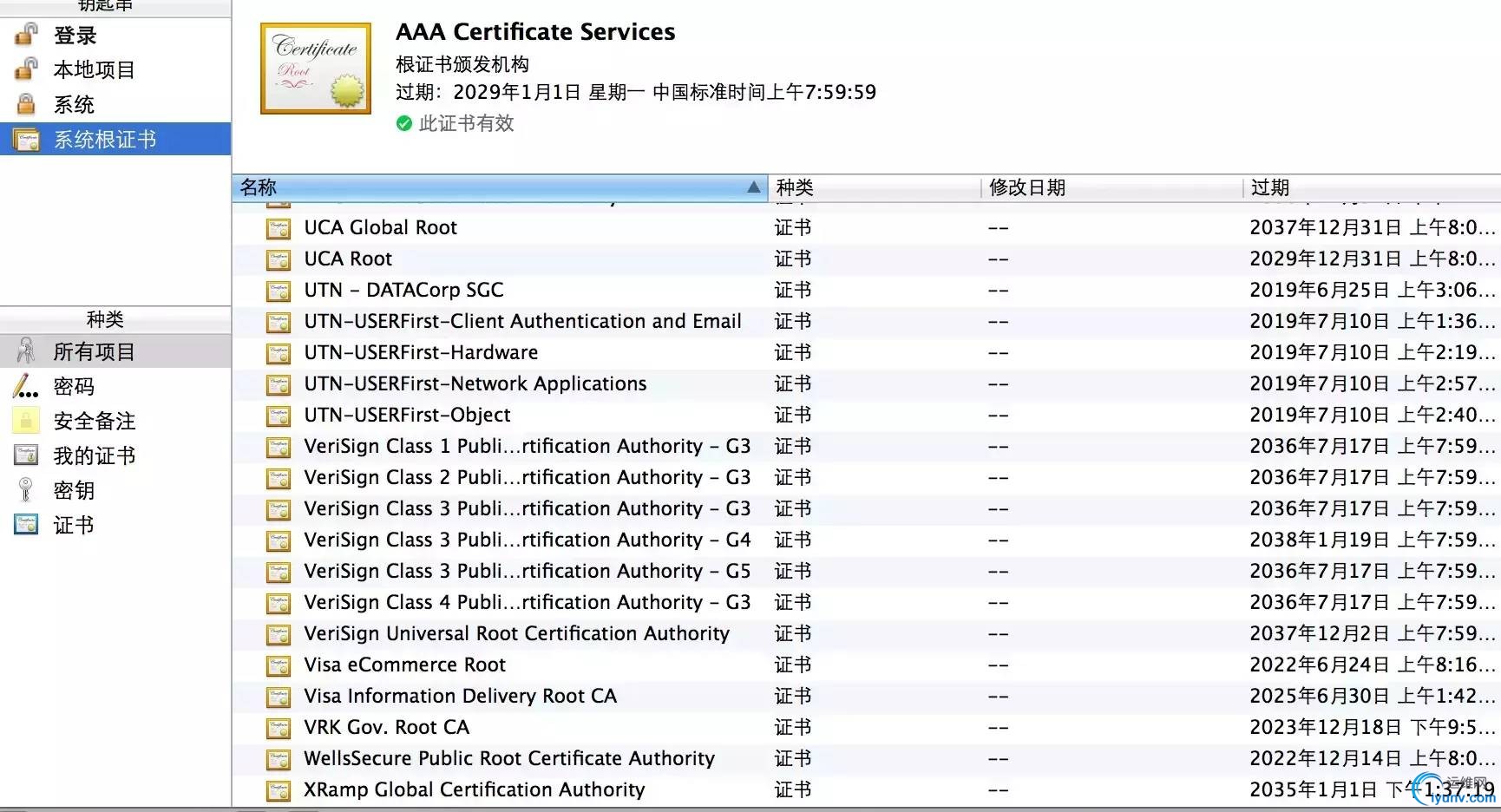Viewport: 1501px width, 812px height.
Task: Click the 本地项目 keychain padlock icon
Action: 27,69
